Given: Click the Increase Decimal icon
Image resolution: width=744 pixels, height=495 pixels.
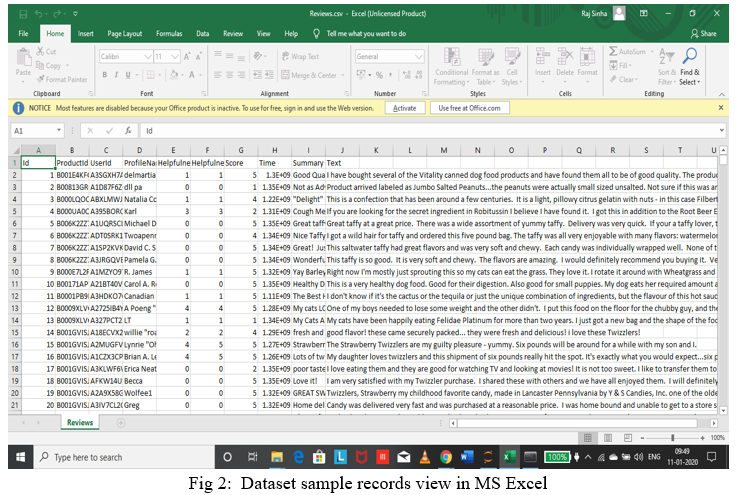Looking at the screenshot, I should (x=407, y=75).
